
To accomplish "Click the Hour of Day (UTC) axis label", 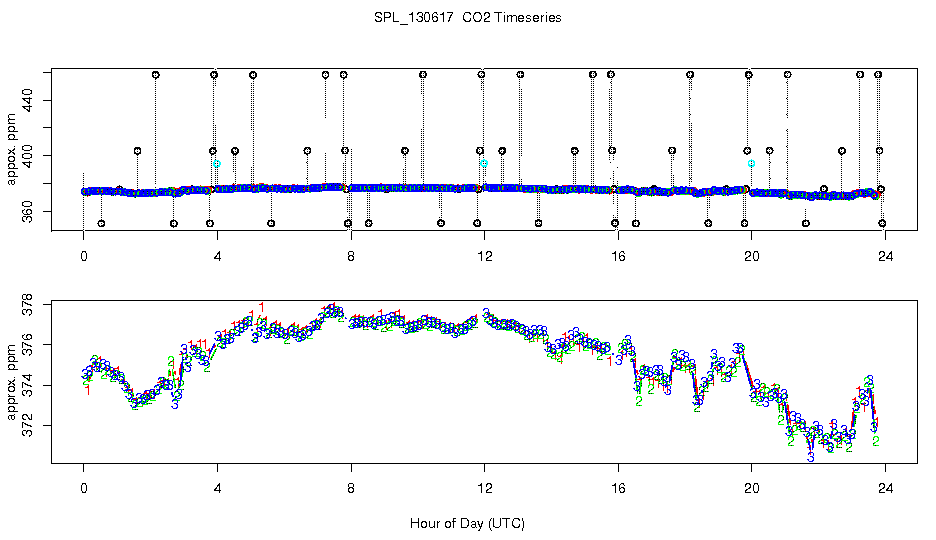I will click(467, 523).
